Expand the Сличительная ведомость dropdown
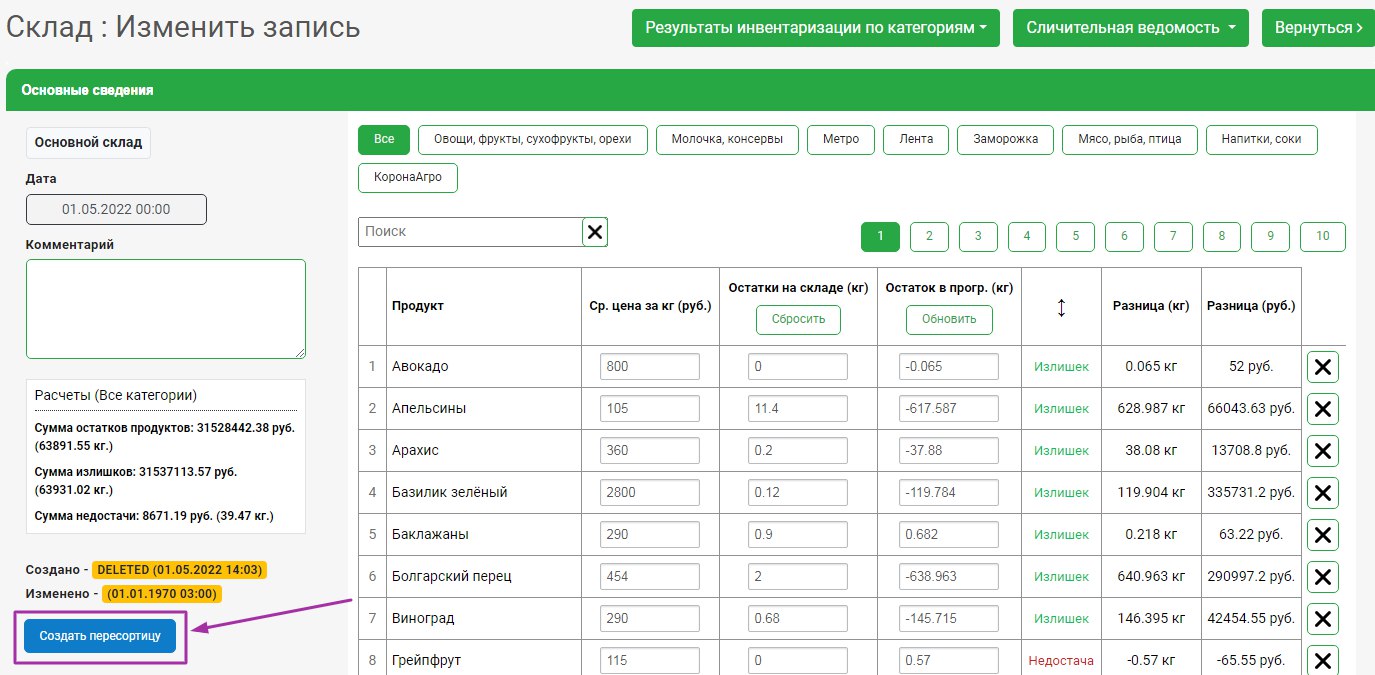This screenshot has height=675, width=1375. (1130, 28)
